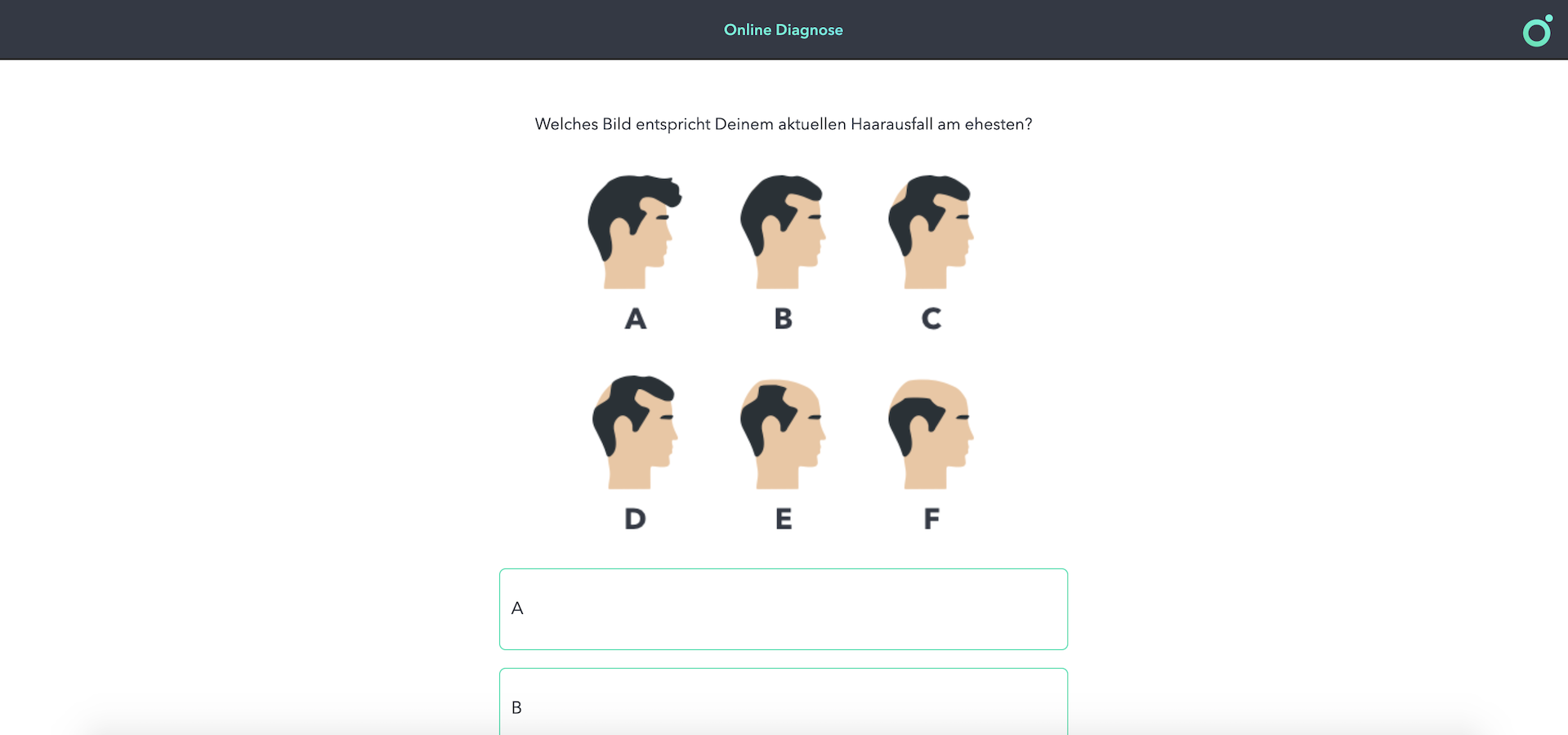Choose answer option B box
Viewport: 1568px width, 735px height.
coord(784,702)
